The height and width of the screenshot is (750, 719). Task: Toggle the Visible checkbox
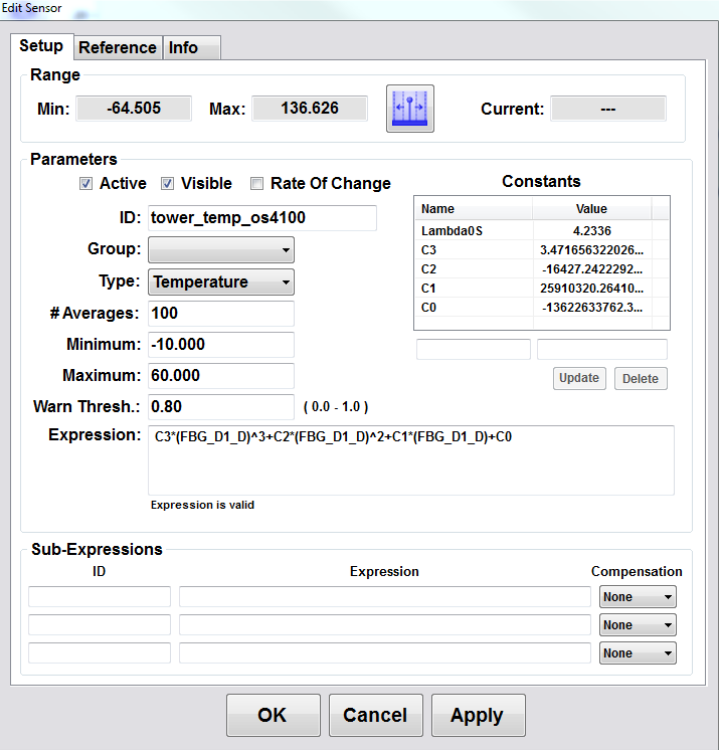[x=167, y=184]
